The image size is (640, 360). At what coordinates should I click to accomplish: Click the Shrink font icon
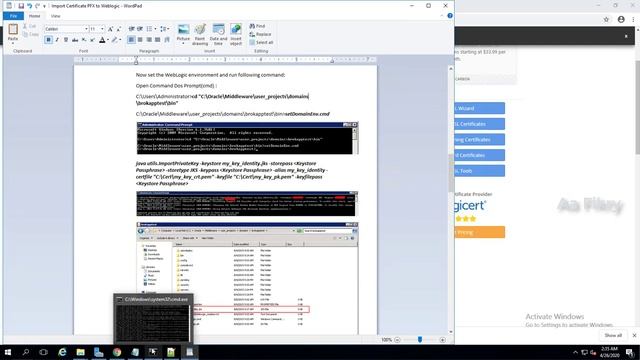[118, 29]
